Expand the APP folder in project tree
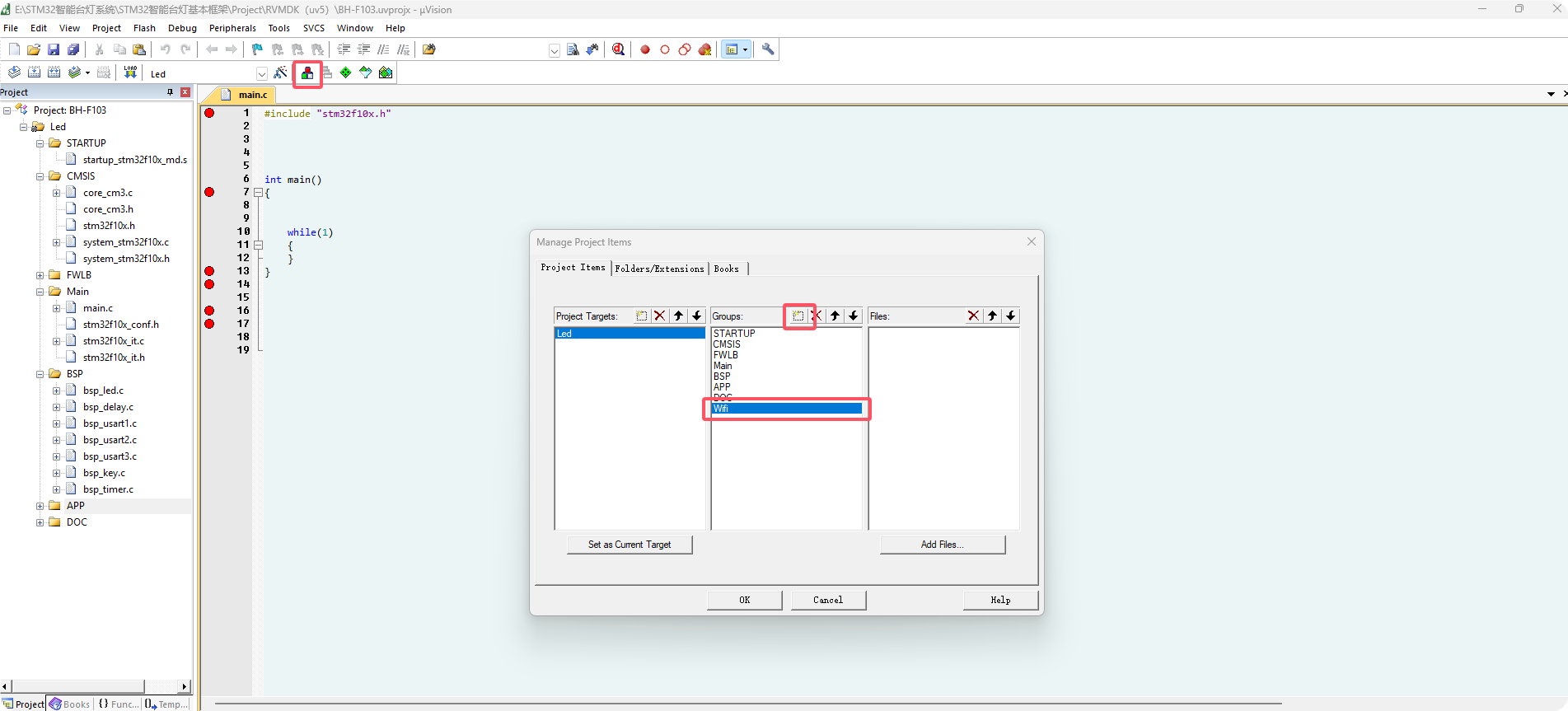The image size is (1568, 711). (x=40, y=506)
